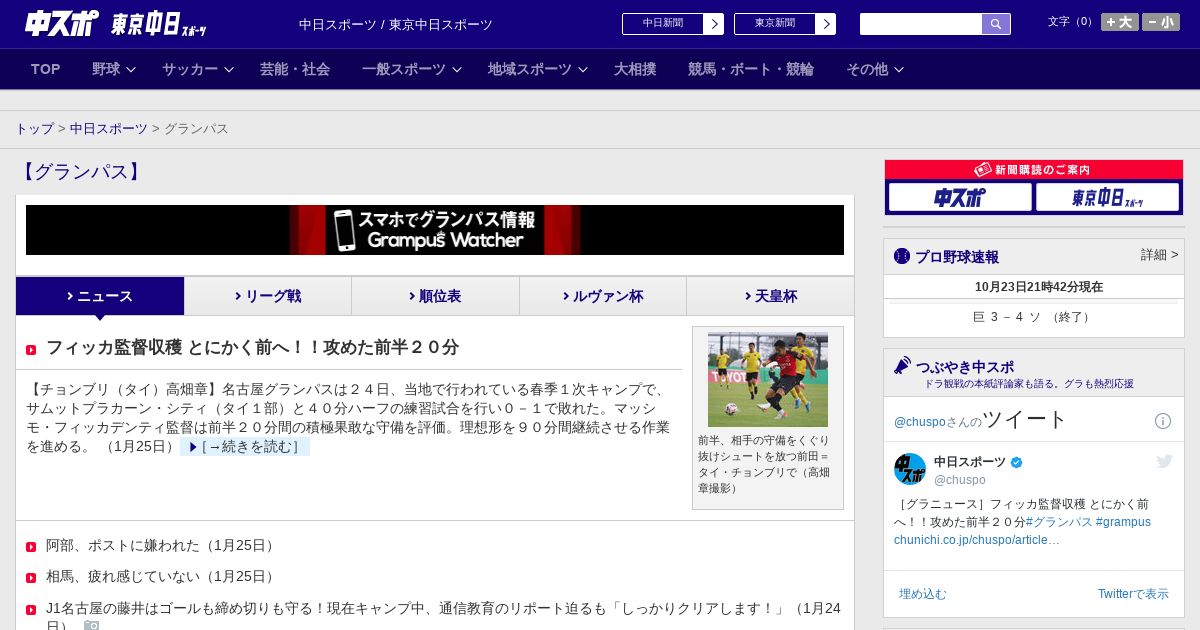Screen dimensions: 1200x630
Task: Increase text size with ＋大 button
Action: (x=1120, y=22)
